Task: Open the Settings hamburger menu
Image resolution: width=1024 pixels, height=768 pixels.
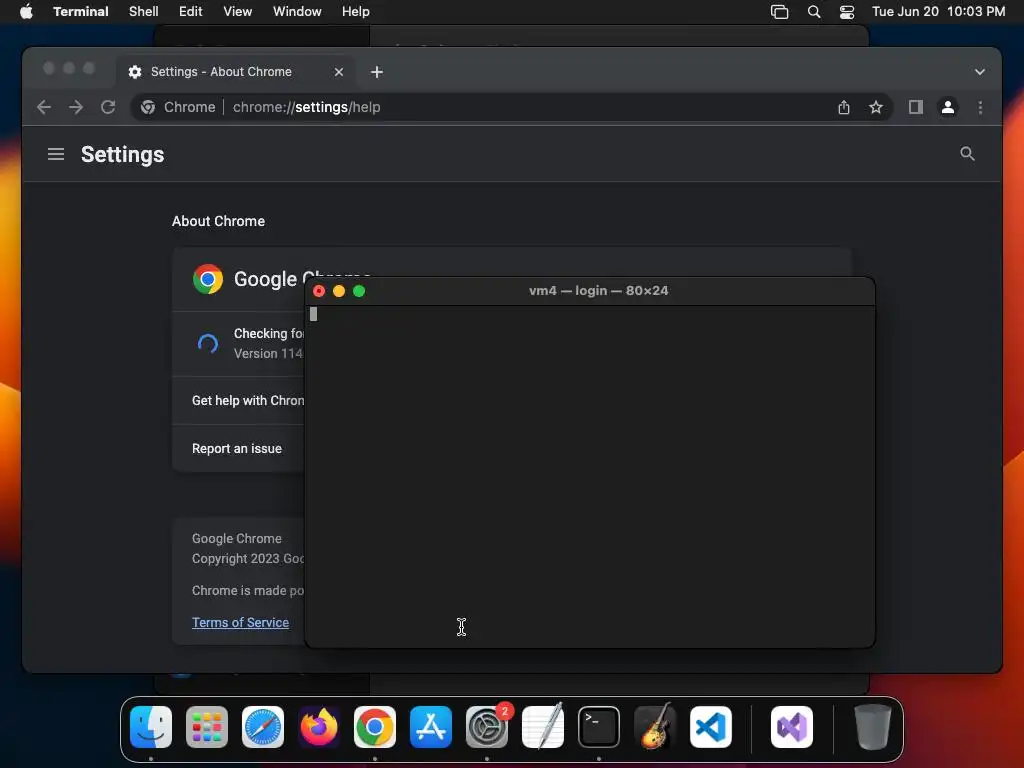Action: tap(56, 154)
